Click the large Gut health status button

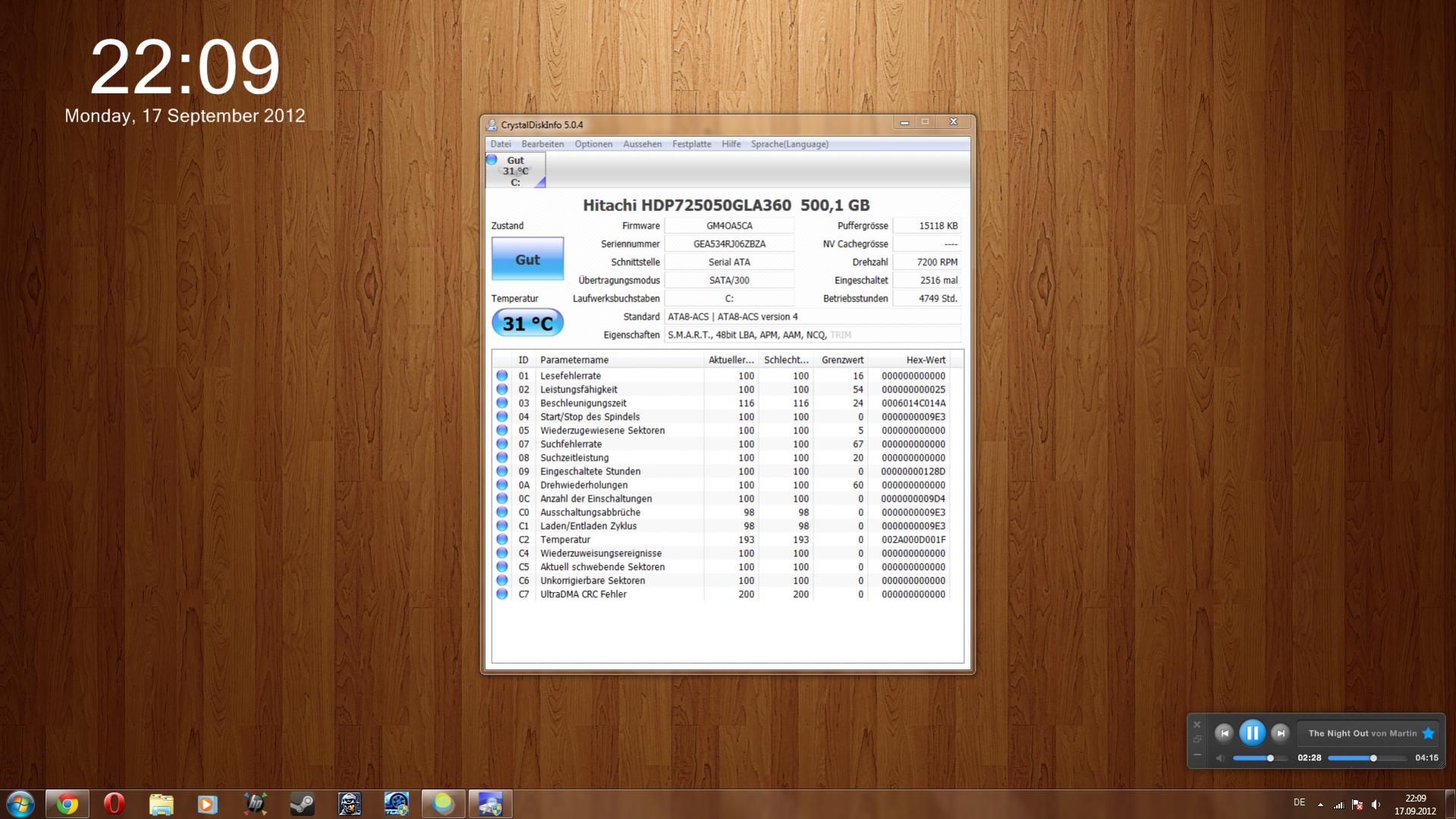coord(527,259)
